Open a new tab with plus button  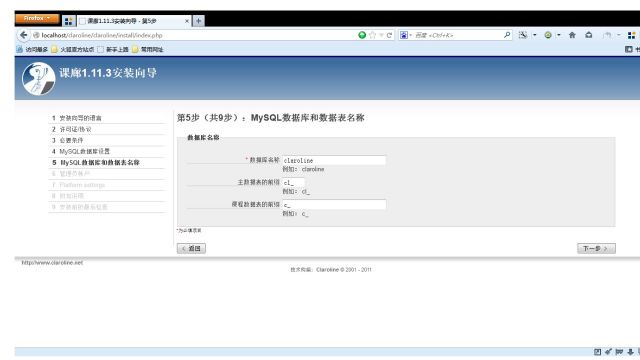tap(198, 21)
